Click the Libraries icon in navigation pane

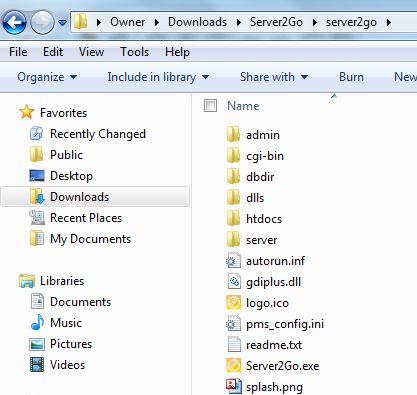(x=27, y=281)
